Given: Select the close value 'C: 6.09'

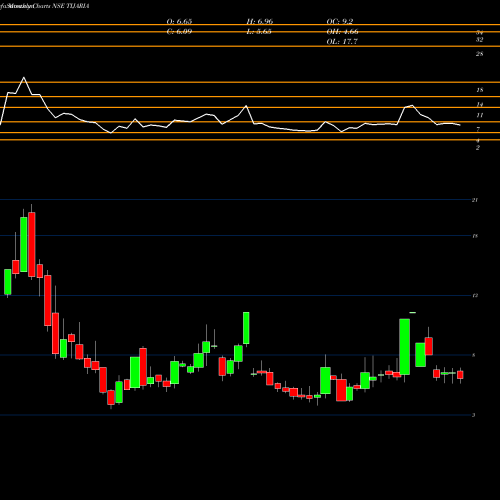Looking at the screenshot, I should coord(179,32).
